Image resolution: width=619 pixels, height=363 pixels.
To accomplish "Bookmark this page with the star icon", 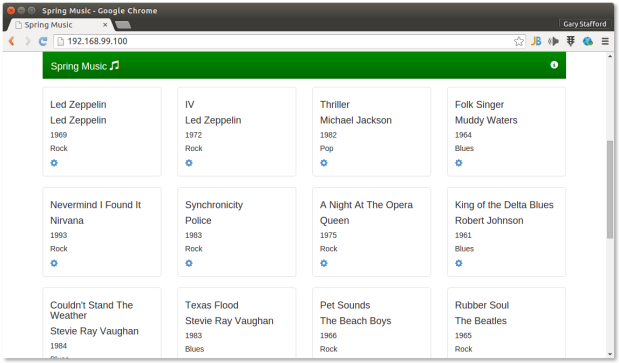I will click(x=519, y=41).
